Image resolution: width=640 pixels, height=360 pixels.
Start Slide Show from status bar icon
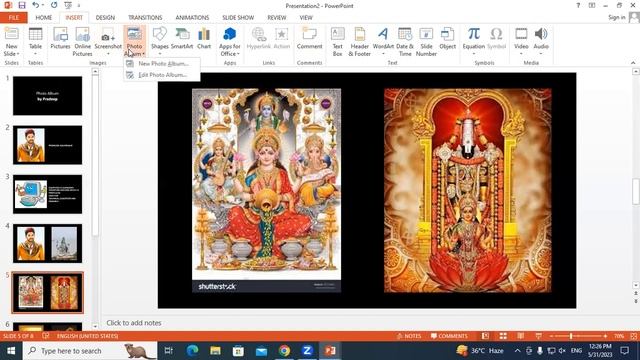point(539,336)
